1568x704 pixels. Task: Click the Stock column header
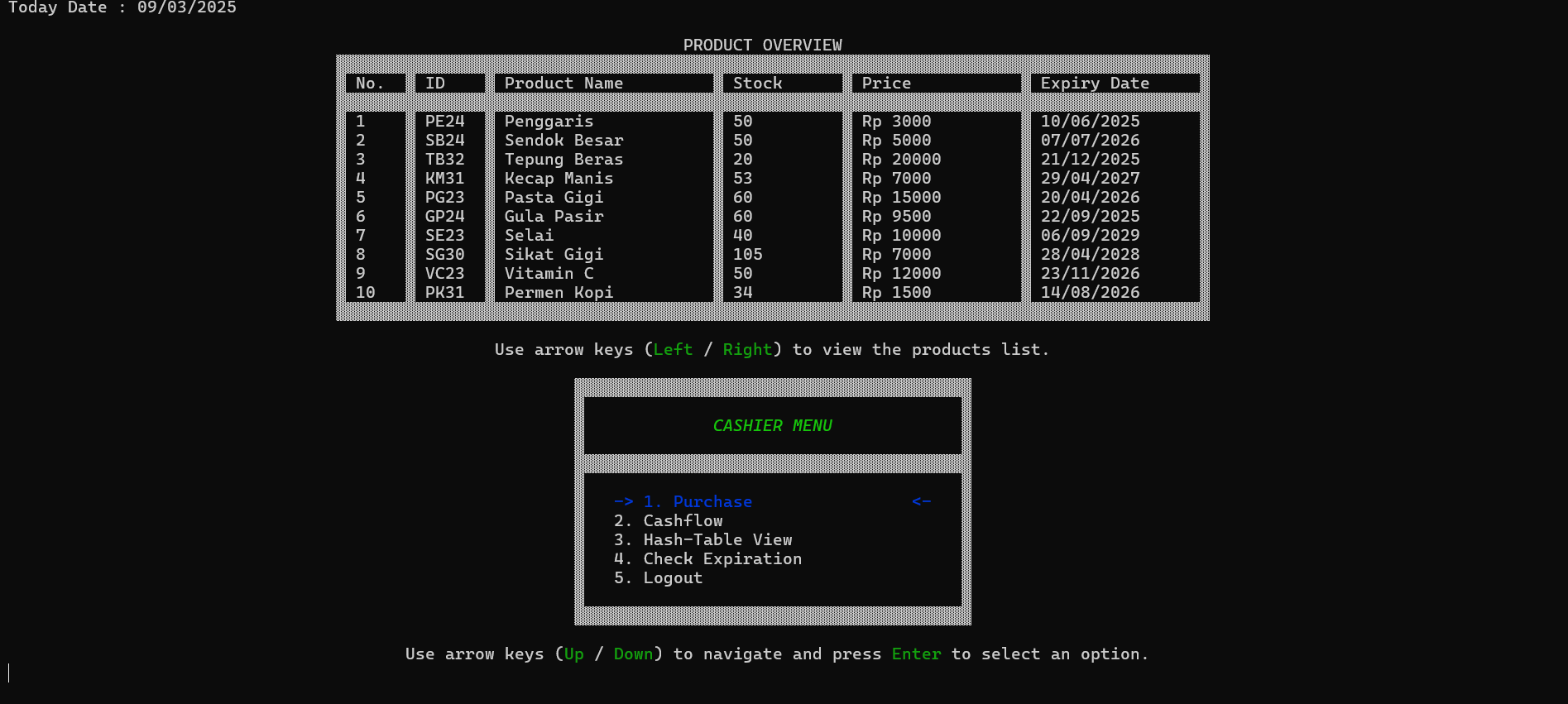coord(757,84)
